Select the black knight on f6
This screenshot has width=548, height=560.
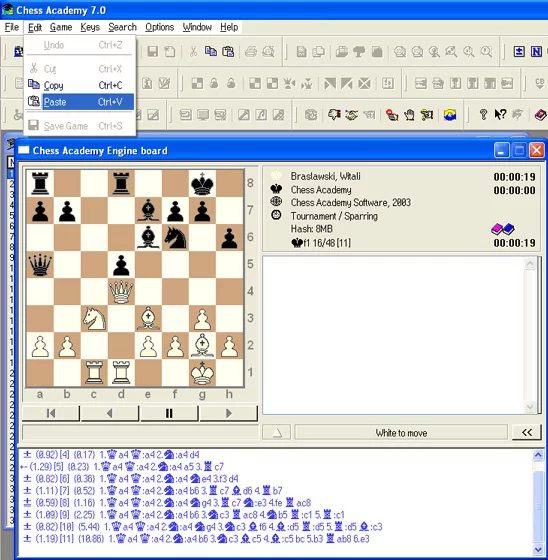point(175,238)
